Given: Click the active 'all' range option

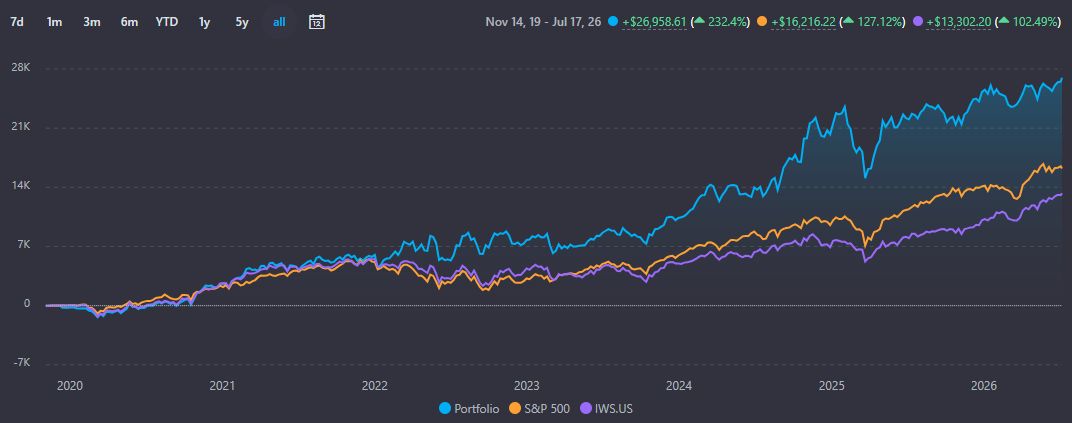Looking at the screenshot, I should pos(279,22).
